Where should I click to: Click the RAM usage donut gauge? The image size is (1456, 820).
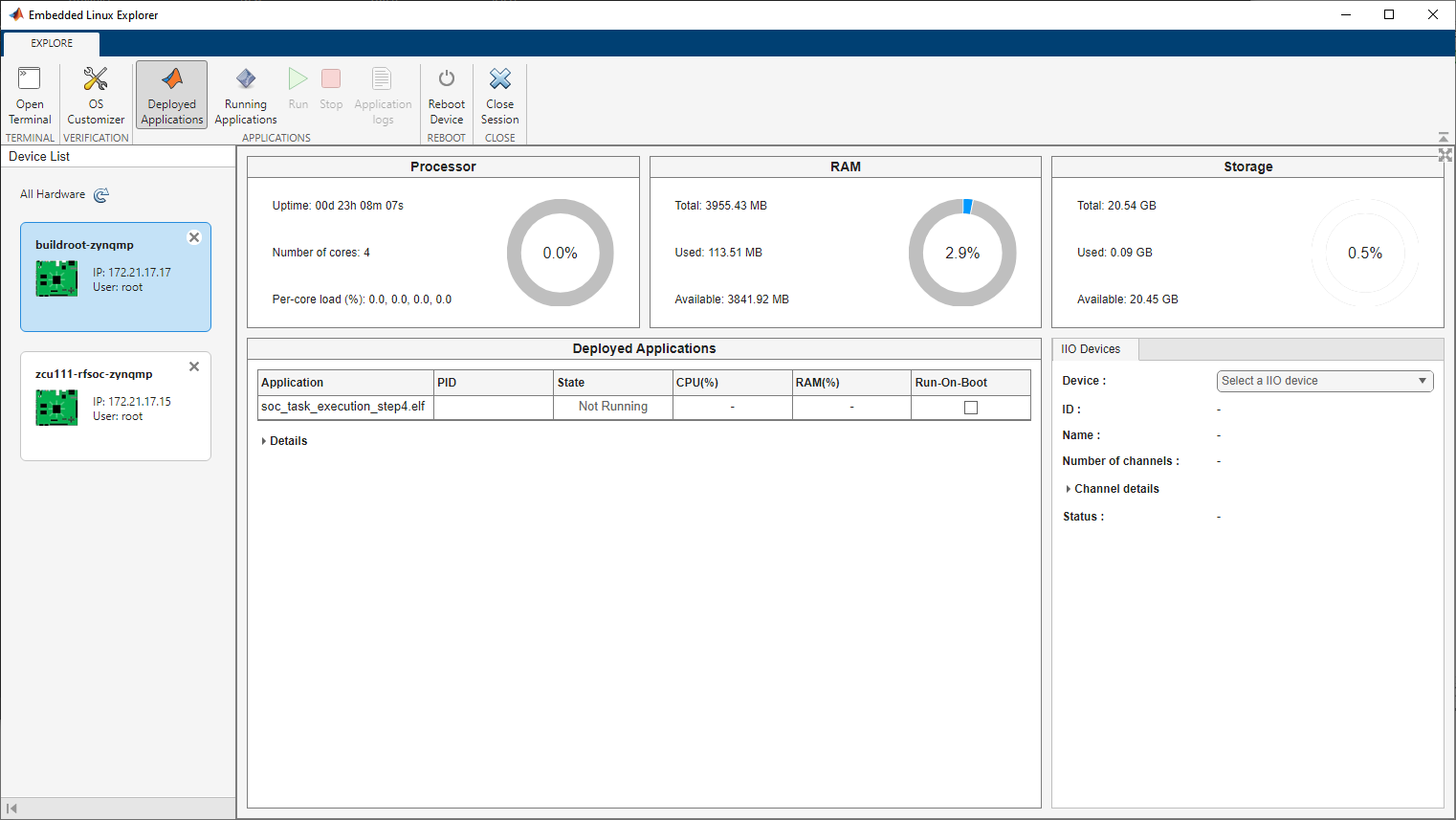pos(962,253)
